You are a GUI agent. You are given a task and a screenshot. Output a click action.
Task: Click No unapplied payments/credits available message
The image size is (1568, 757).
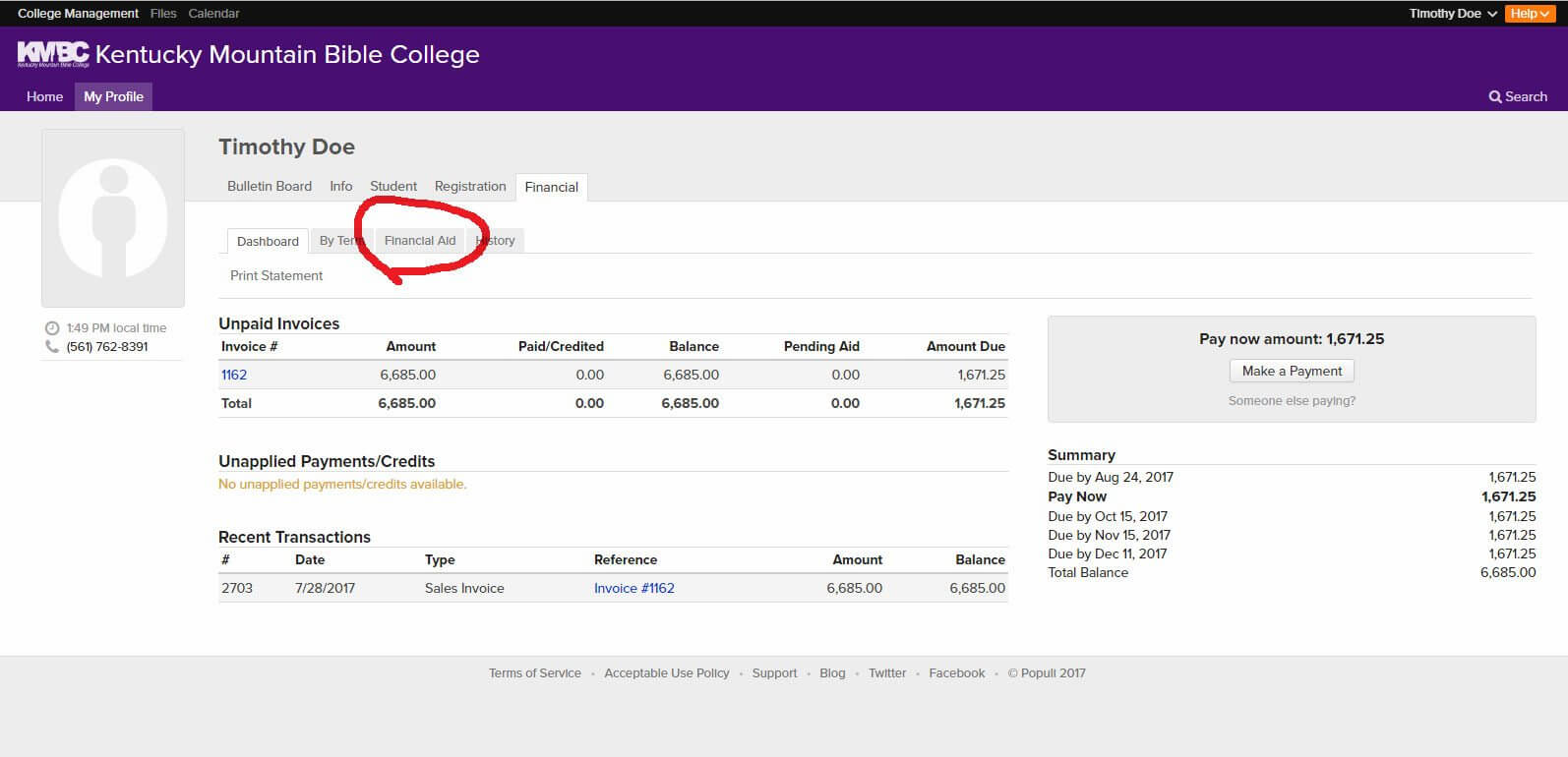tap(342, 484)
